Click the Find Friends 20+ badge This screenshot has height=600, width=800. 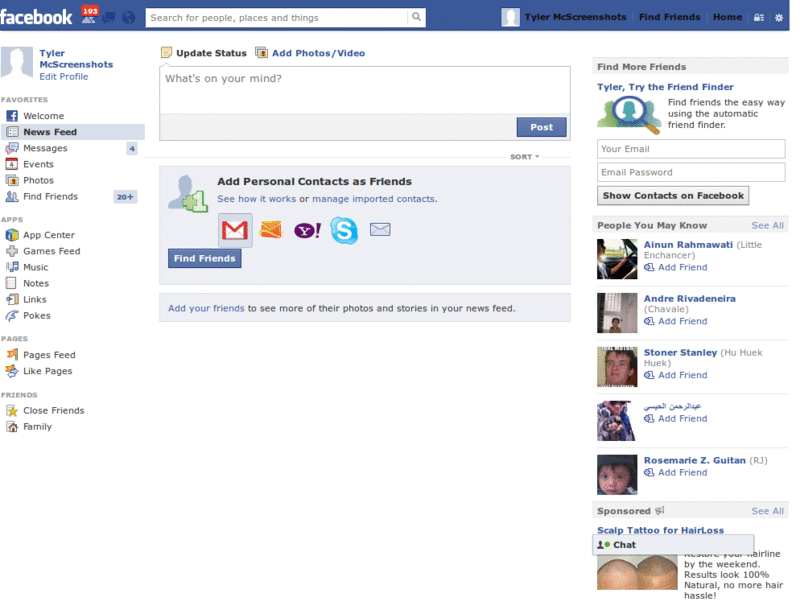coord(125,197)
